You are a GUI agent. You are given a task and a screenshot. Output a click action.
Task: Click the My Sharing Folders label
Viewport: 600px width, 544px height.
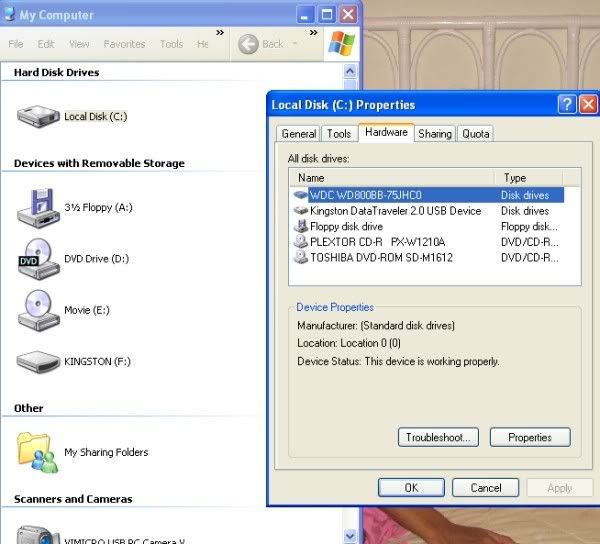tap(106, 452)
